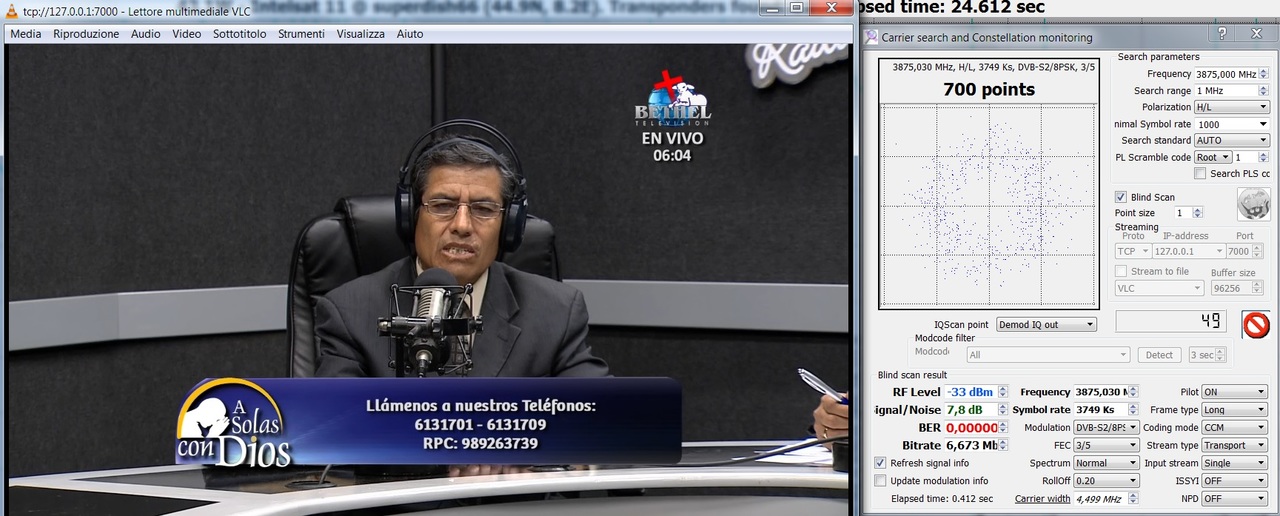Click the Detect button
This screenshot has height=516, width=1280.
1159,355
